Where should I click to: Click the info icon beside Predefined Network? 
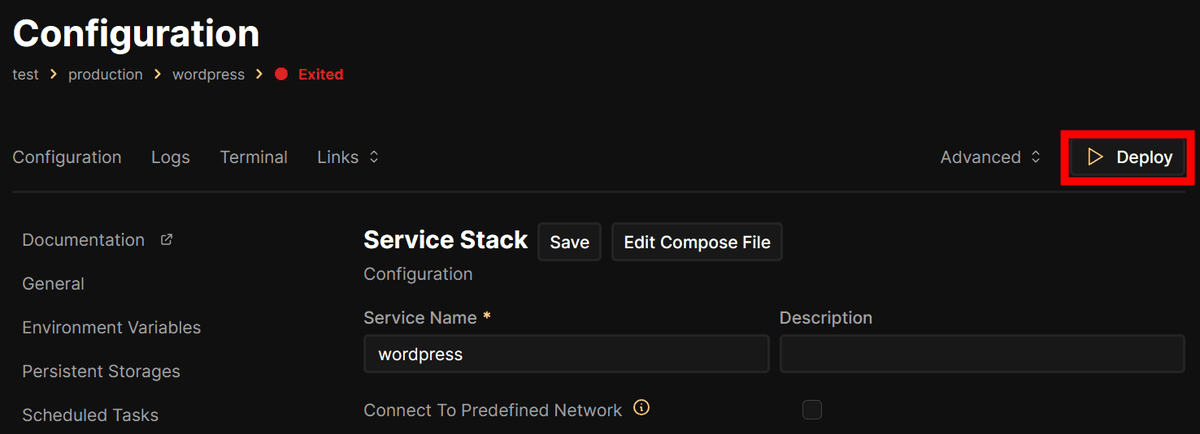click(x=642, y=408)
